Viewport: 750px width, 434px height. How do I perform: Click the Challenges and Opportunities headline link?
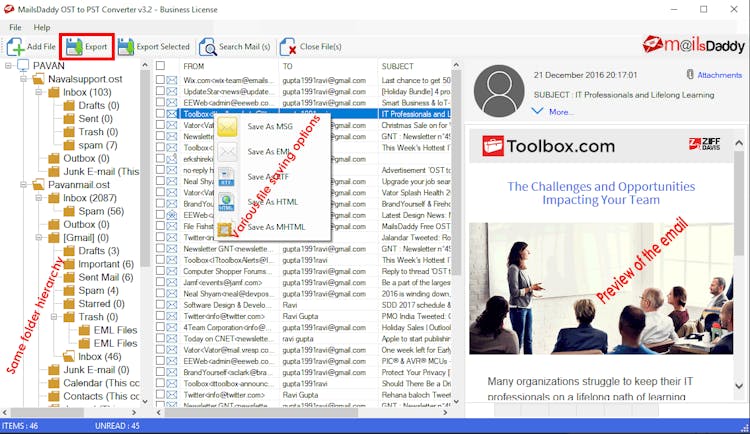coord(601,193)
